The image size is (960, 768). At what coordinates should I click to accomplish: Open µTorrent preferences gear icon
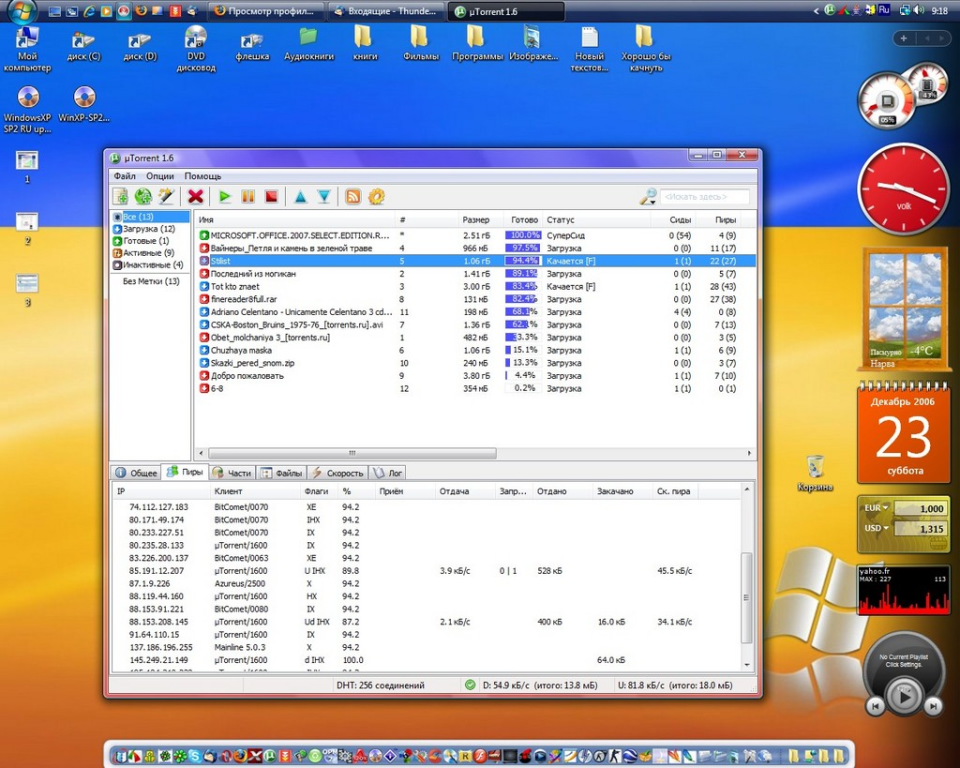click(x=377, y=197)
